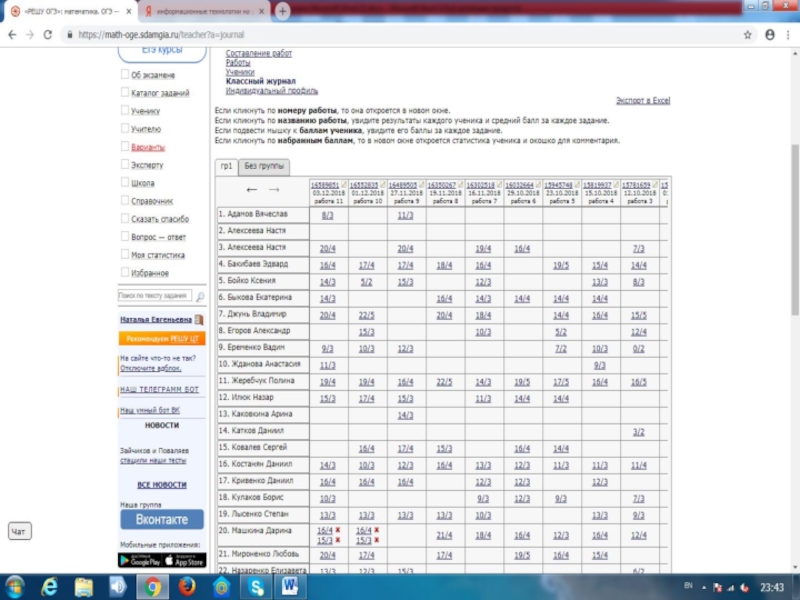
Task: Click the red X beside Машкина 16/4 in работа 11
Action: coord(338,531)
